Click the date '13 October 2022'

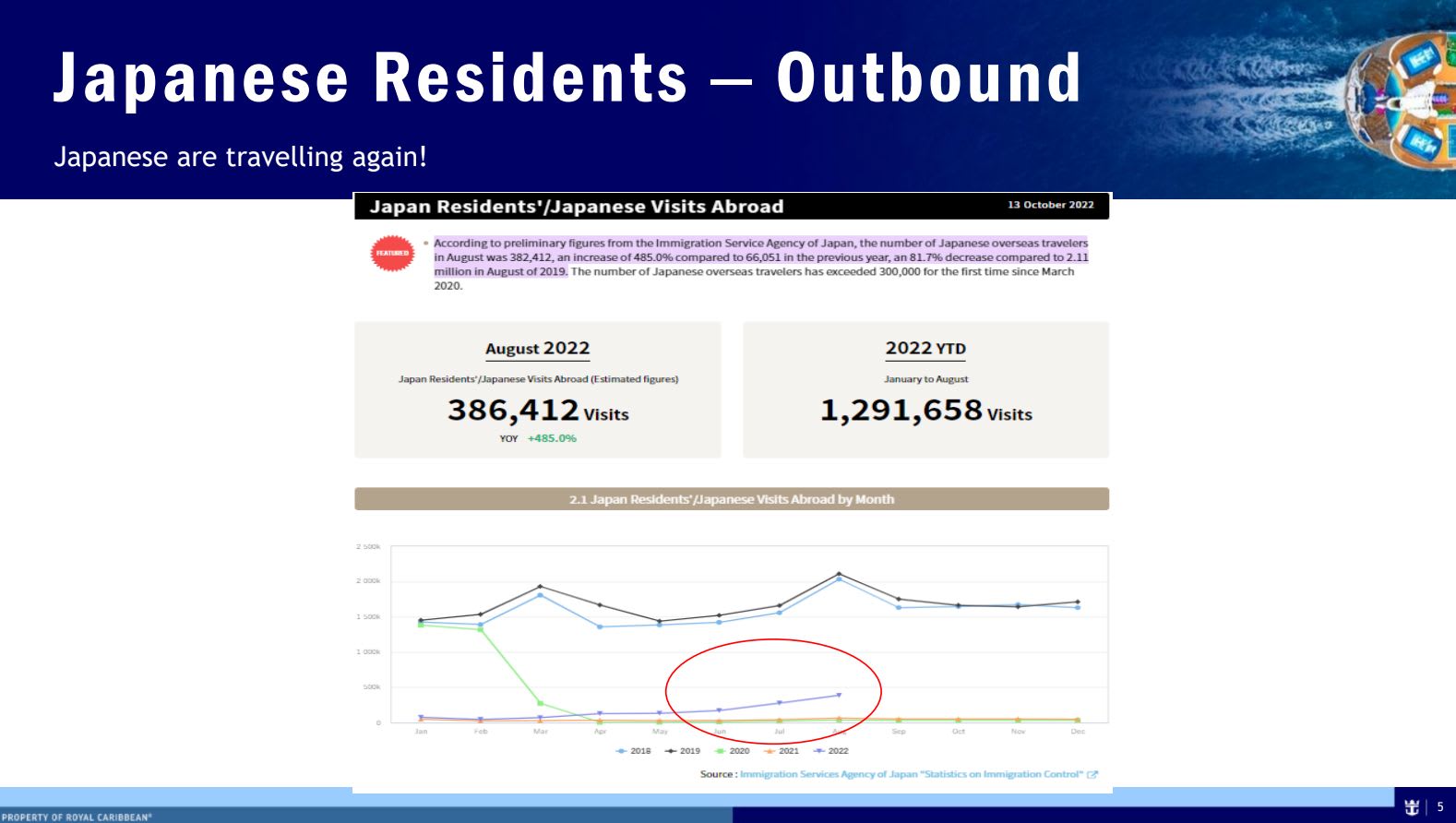[1051, 205]
